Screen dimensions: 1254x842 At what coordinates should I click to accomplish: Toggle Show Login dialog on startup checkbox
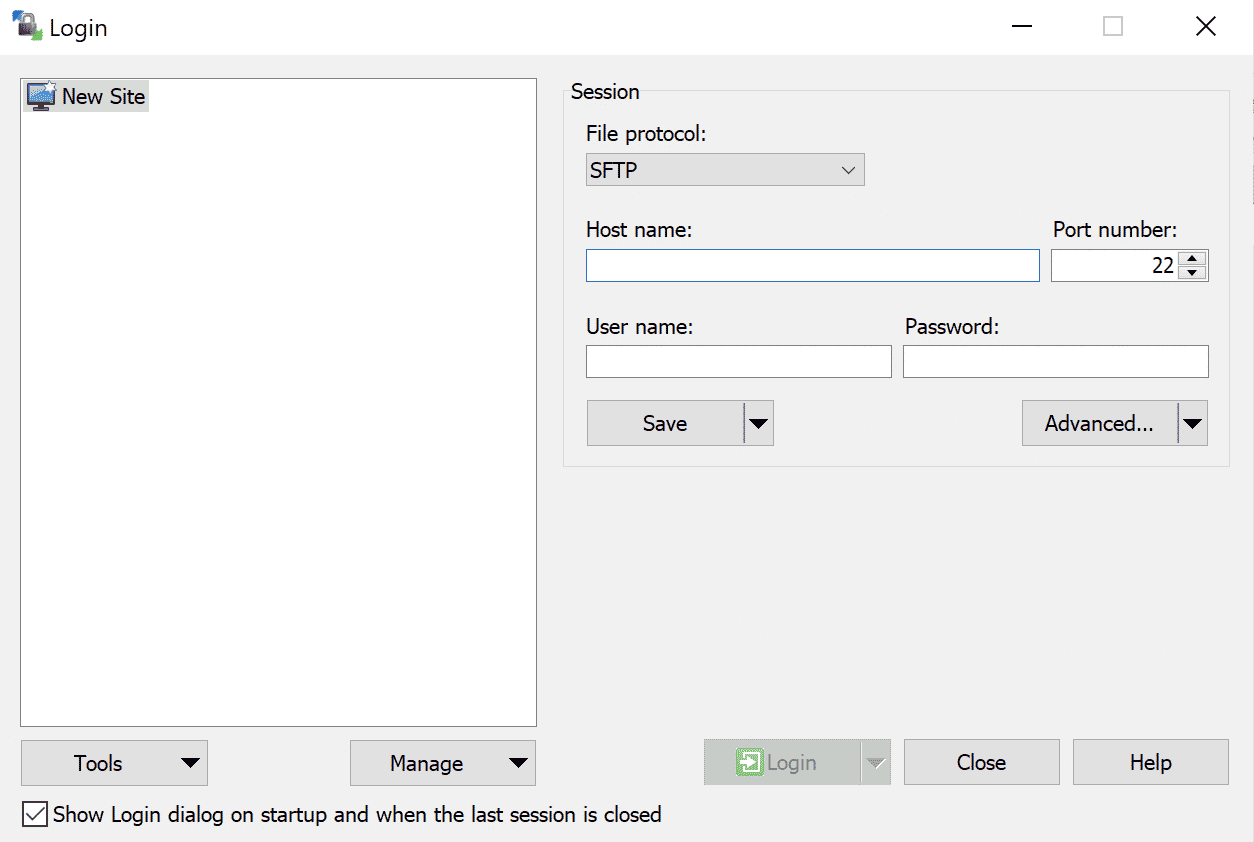(35, 815)
